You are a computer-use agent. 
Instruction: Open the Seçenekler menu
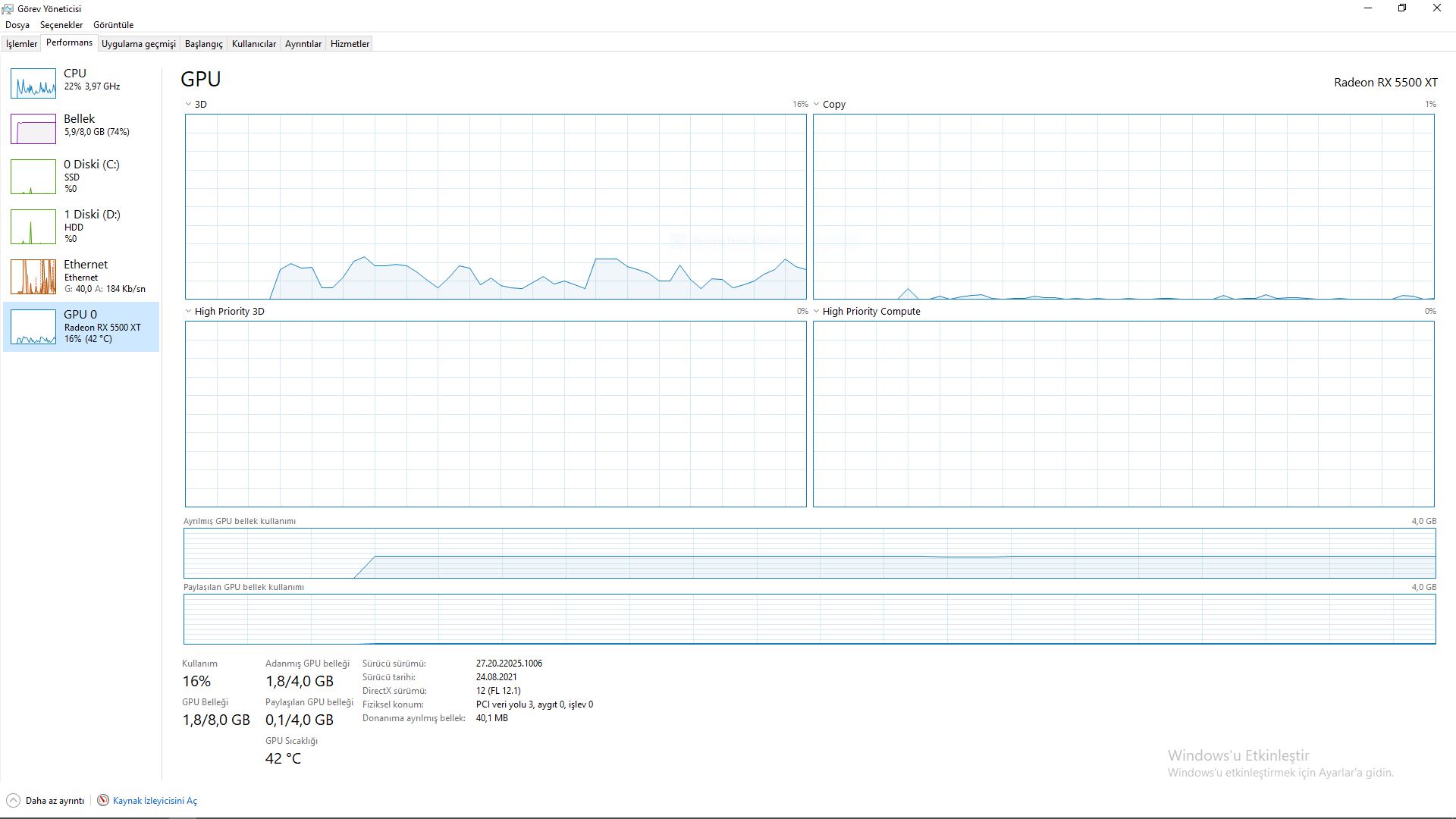(61, 25)
